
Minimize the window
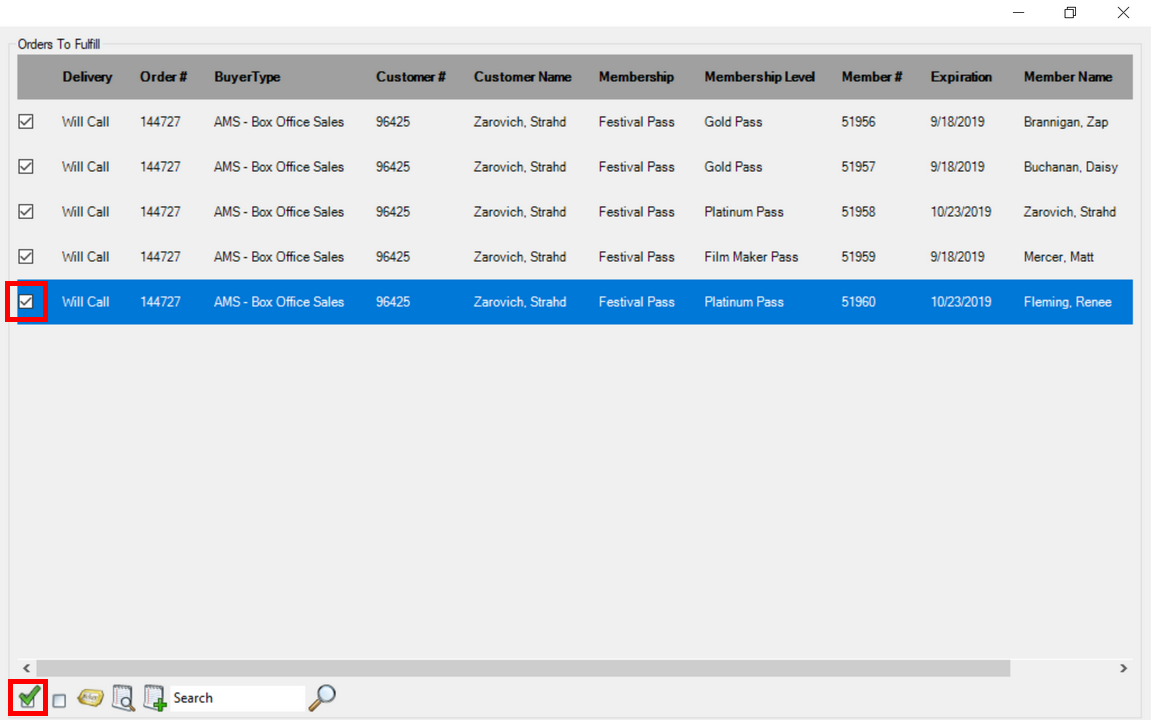[x=1018, y=12]
